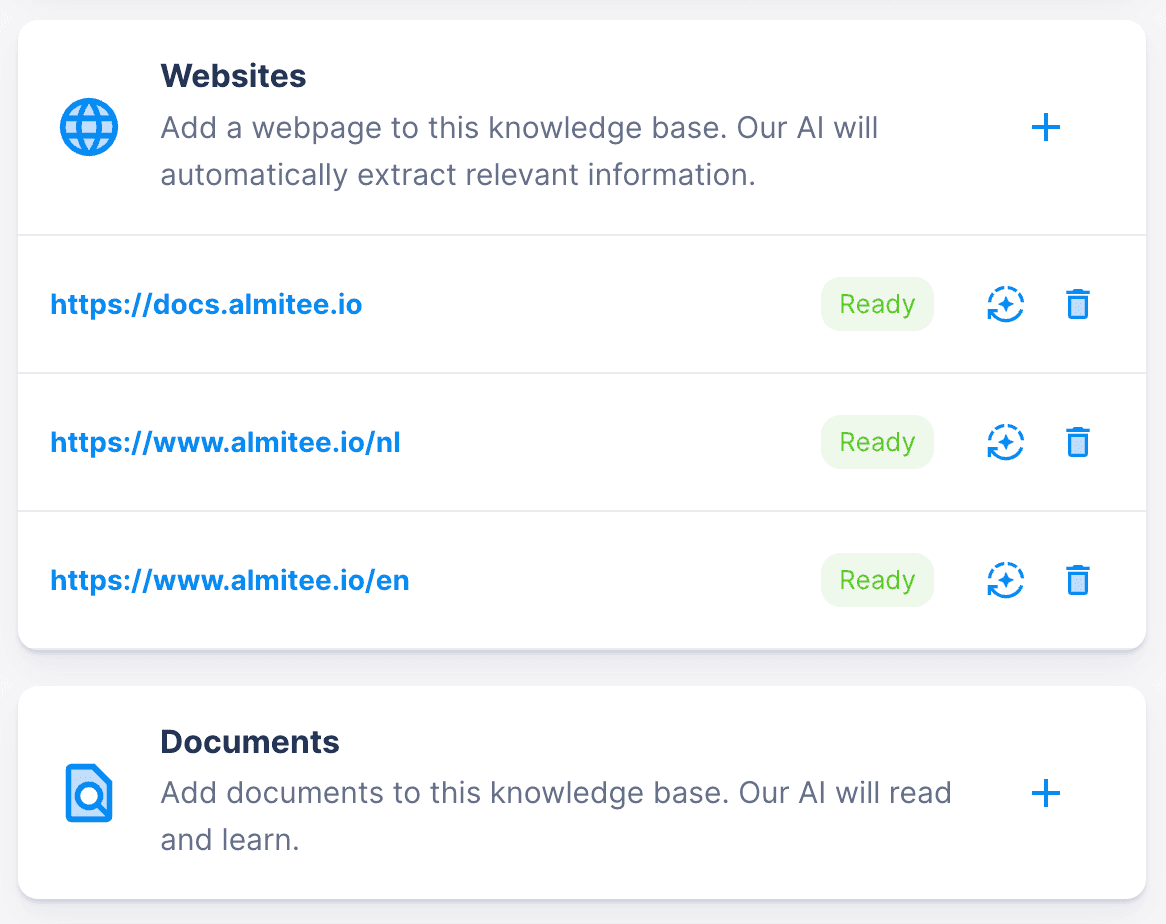Viewport: 1166px width, 924px height.
Task: Open the https://www.almitee.io/en link
Action: [x=229, y=580]
